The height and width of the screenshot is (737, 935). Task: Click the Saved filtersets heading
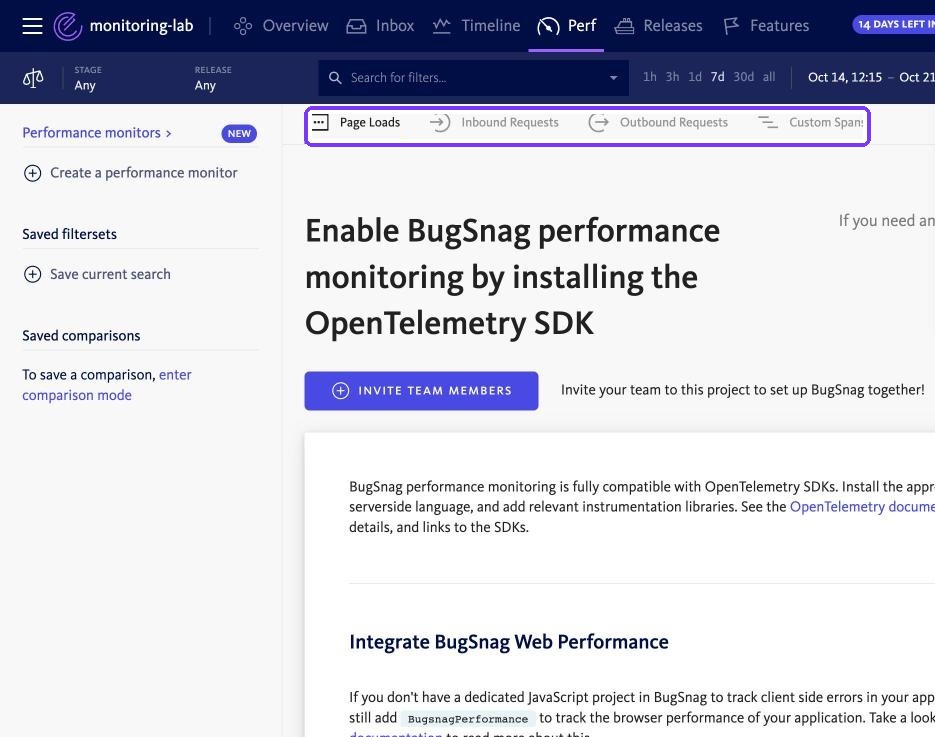(69, 234)
